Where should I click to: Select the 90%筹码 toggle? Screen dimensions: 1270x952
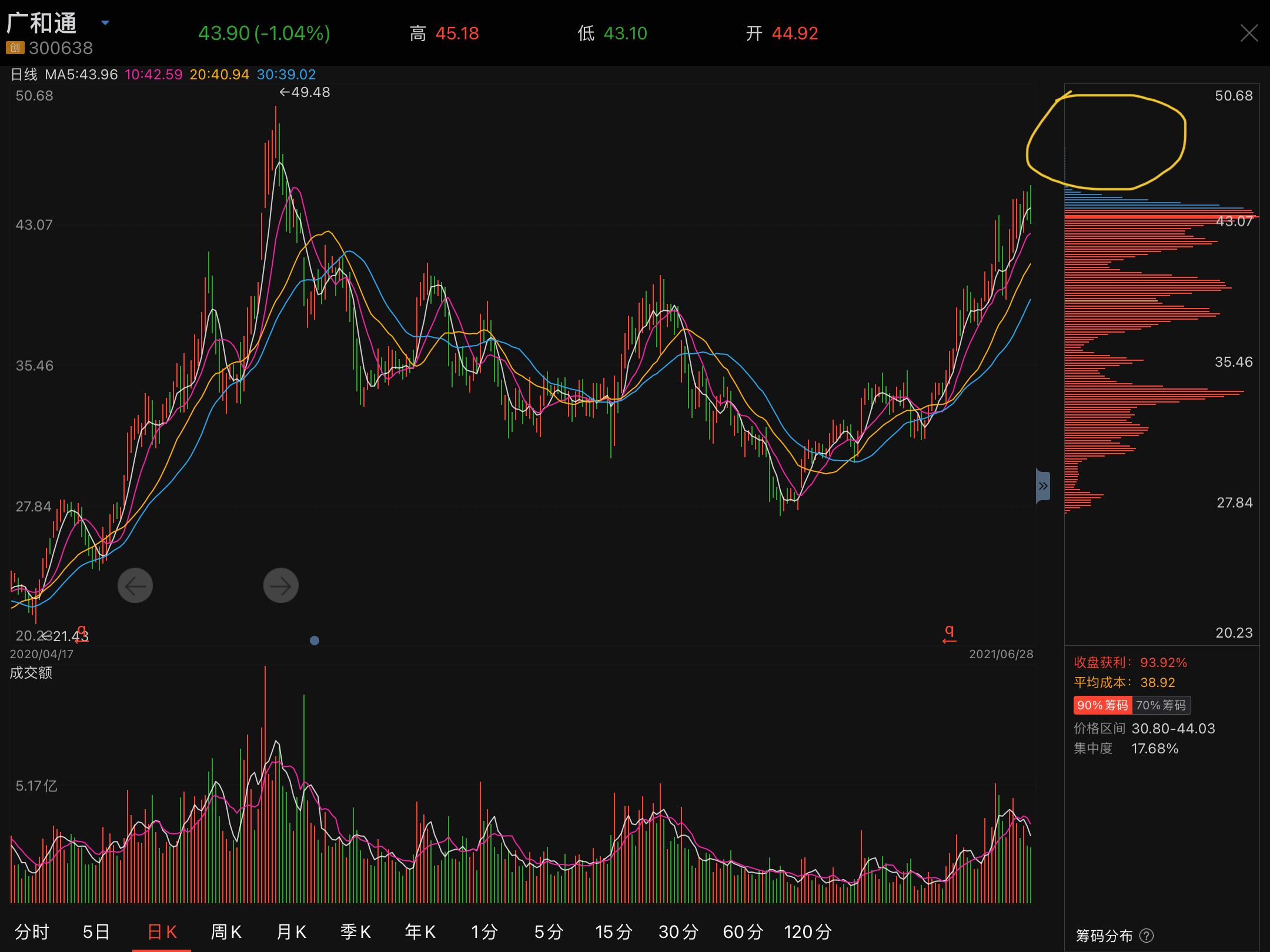[x=1102, y=705]
